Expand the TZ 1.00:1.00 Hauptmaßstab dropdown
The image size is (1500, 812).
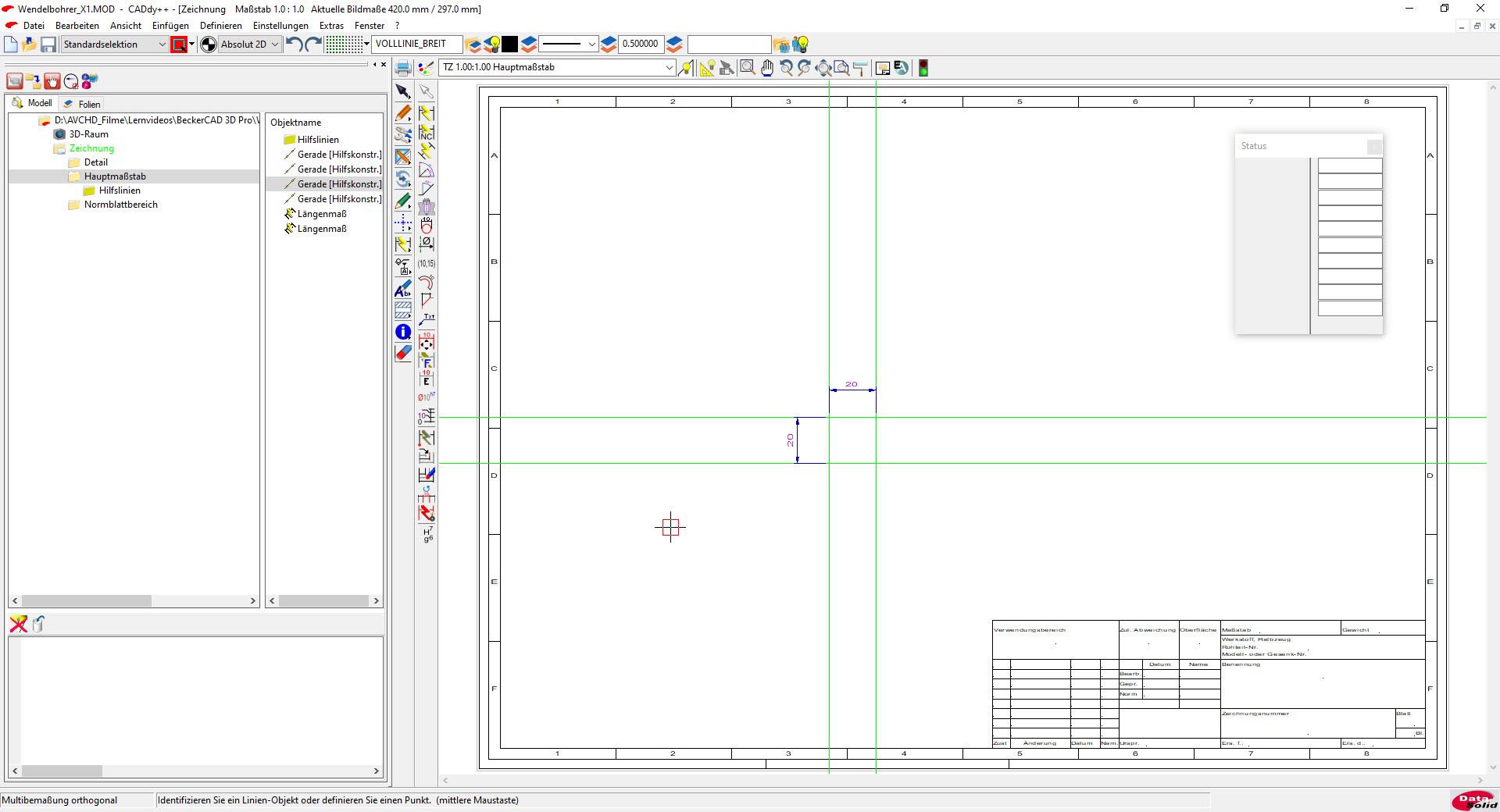(x=669, y=68)
